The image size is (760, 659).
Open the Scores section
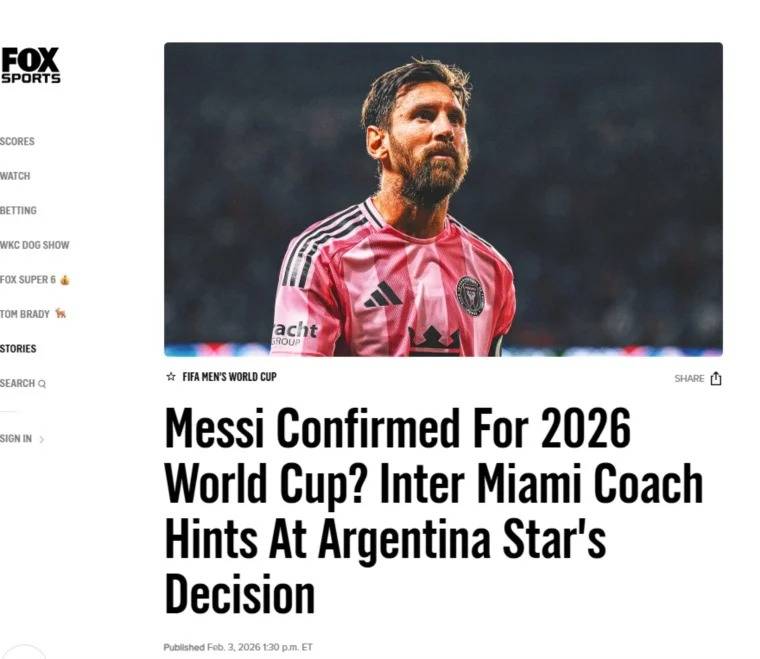[17, 142]
